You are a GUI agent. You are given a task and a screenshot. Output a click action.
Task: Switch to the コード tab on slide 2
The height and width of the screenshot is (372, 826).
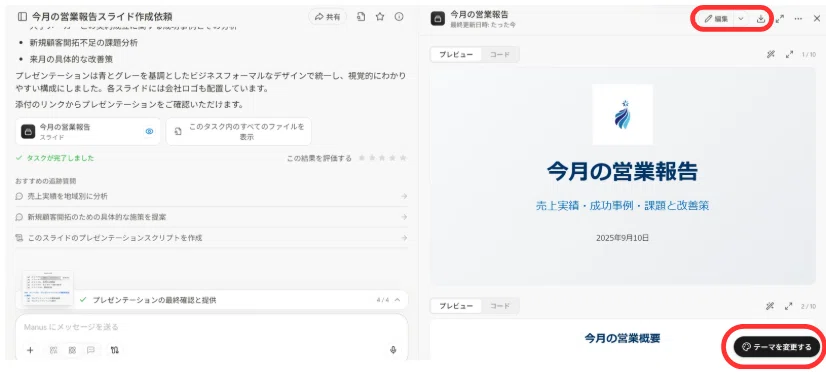tap(499, 306)
